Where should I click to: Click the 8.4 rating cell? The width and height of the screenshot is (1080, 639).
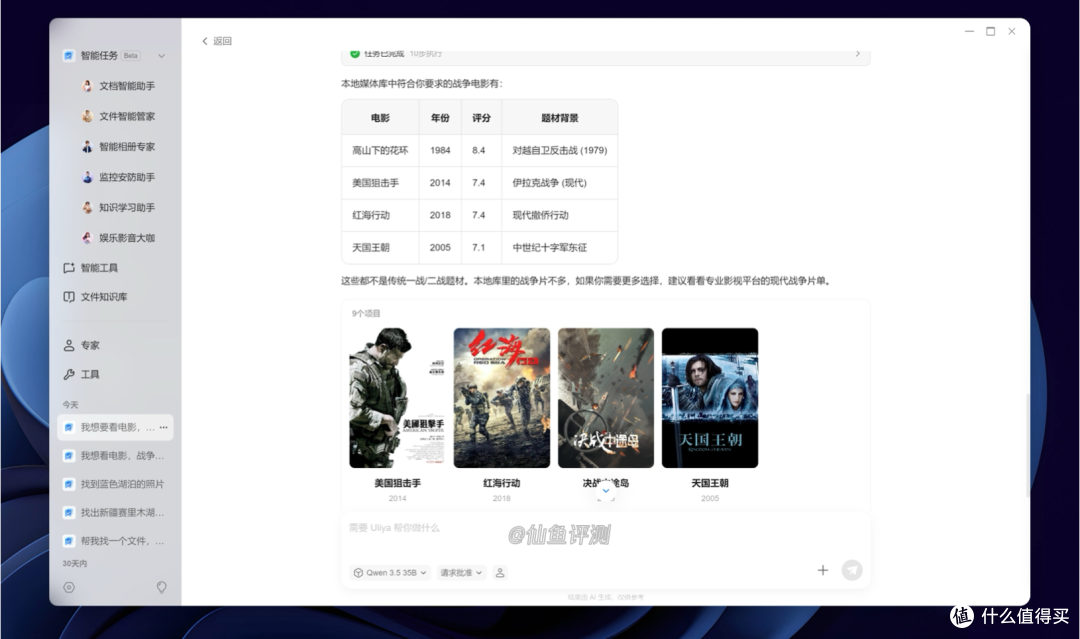click(481, 150)
